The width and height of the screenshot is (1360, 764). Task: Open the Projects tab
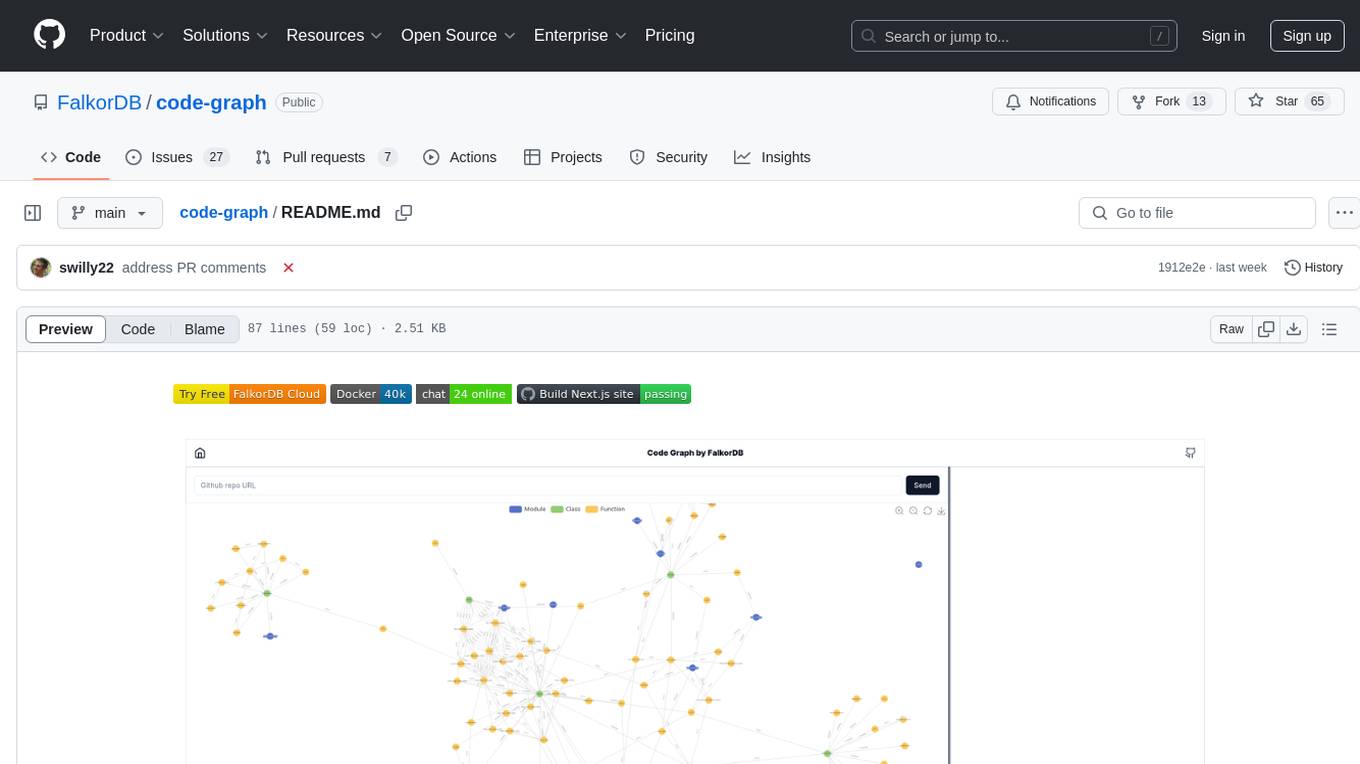tap(563, 157)
